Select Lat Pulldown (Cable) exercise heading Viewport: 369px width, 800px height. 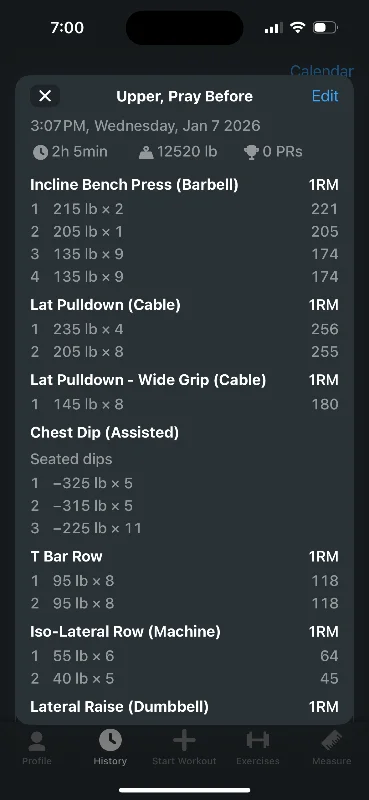tap(105, 305)
